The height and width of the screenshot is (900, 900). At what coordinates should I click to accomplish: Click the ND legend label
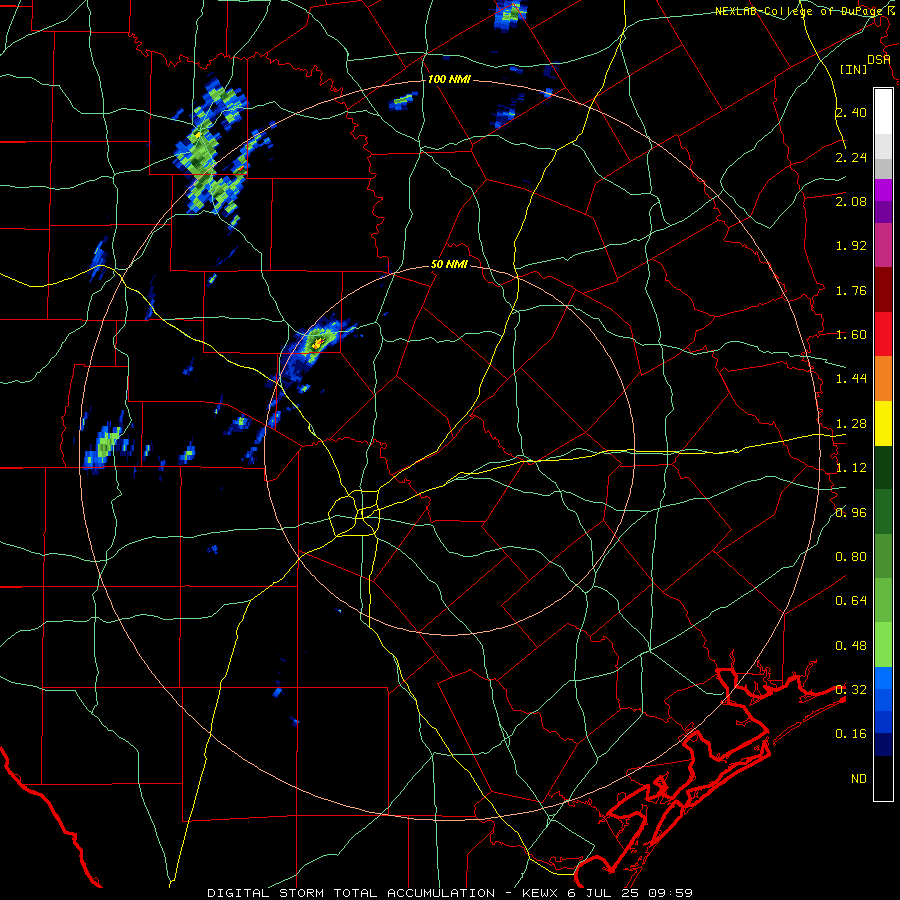[859, 779]
